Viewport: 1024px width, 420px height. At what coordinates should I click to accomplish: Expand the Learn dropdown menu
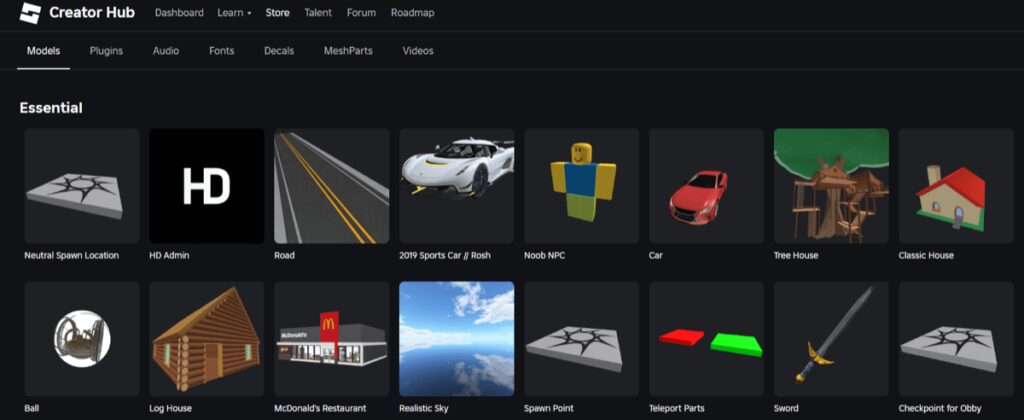pyautogui.click(x=234, y=12)
